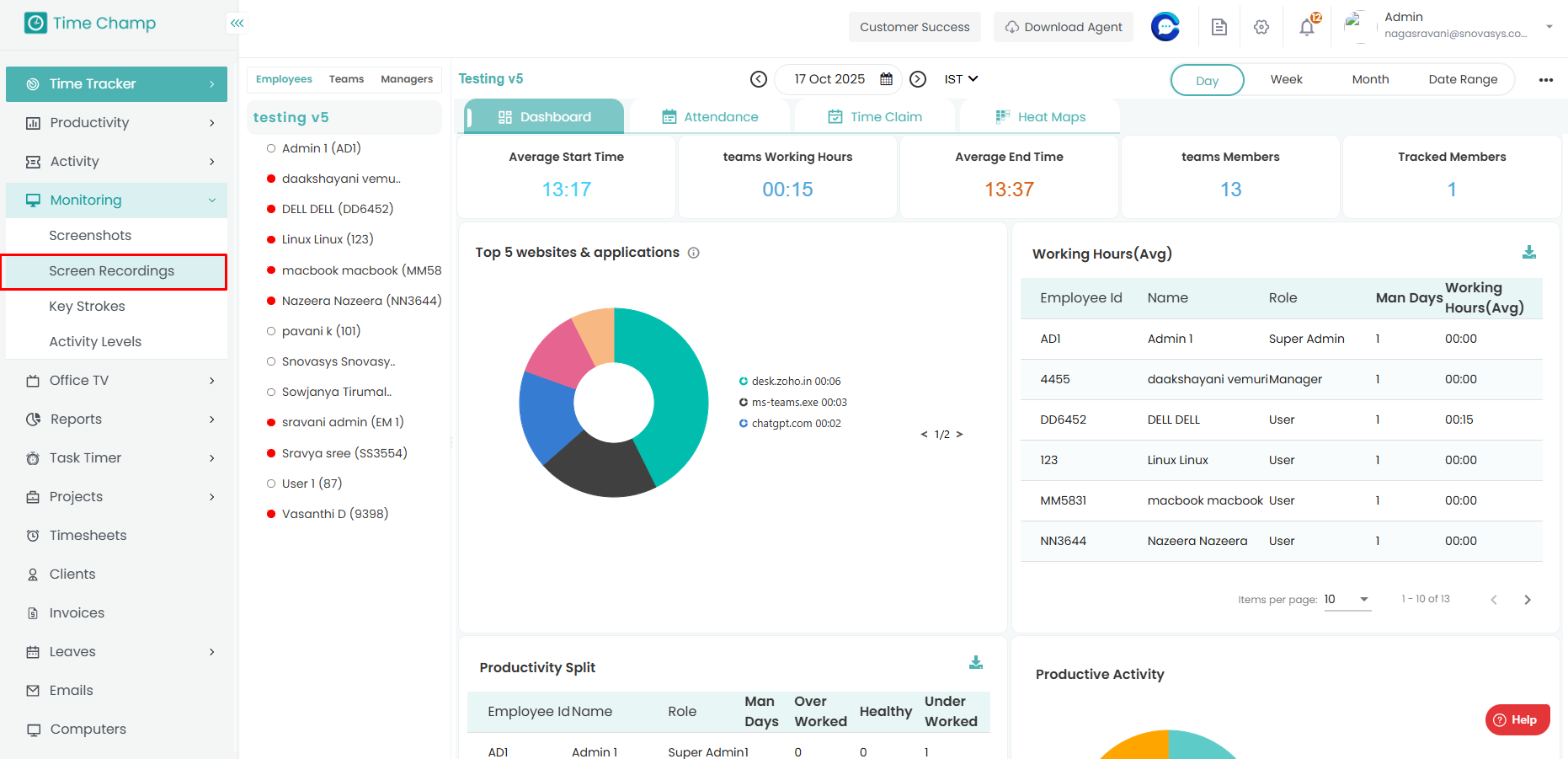This screenshot has width=1568, height=759.
Task: Select the Day view option
Action: tap(1207, 80)
